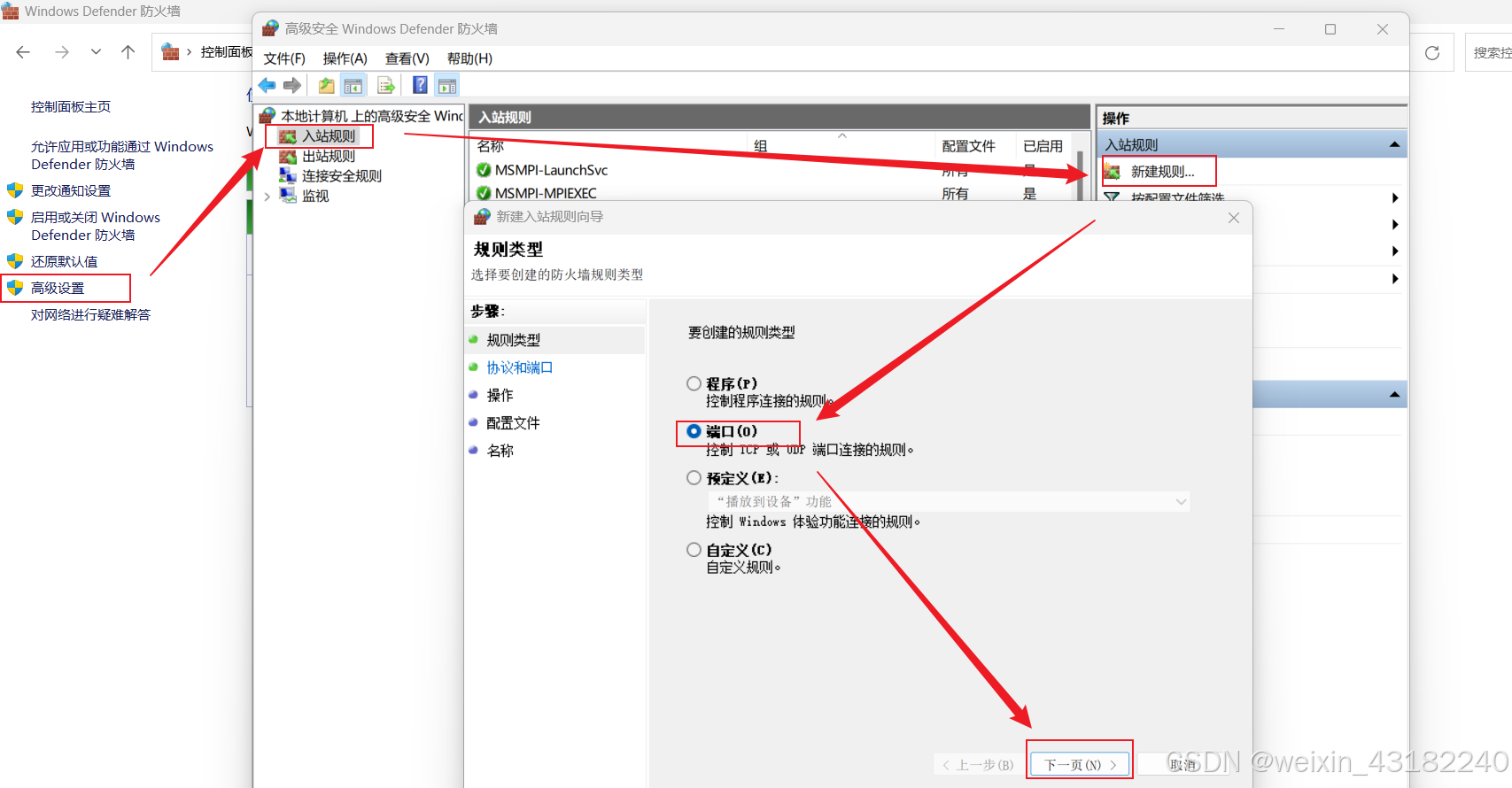Toggle show/hide console tree toolbar icon

point(353,86)
